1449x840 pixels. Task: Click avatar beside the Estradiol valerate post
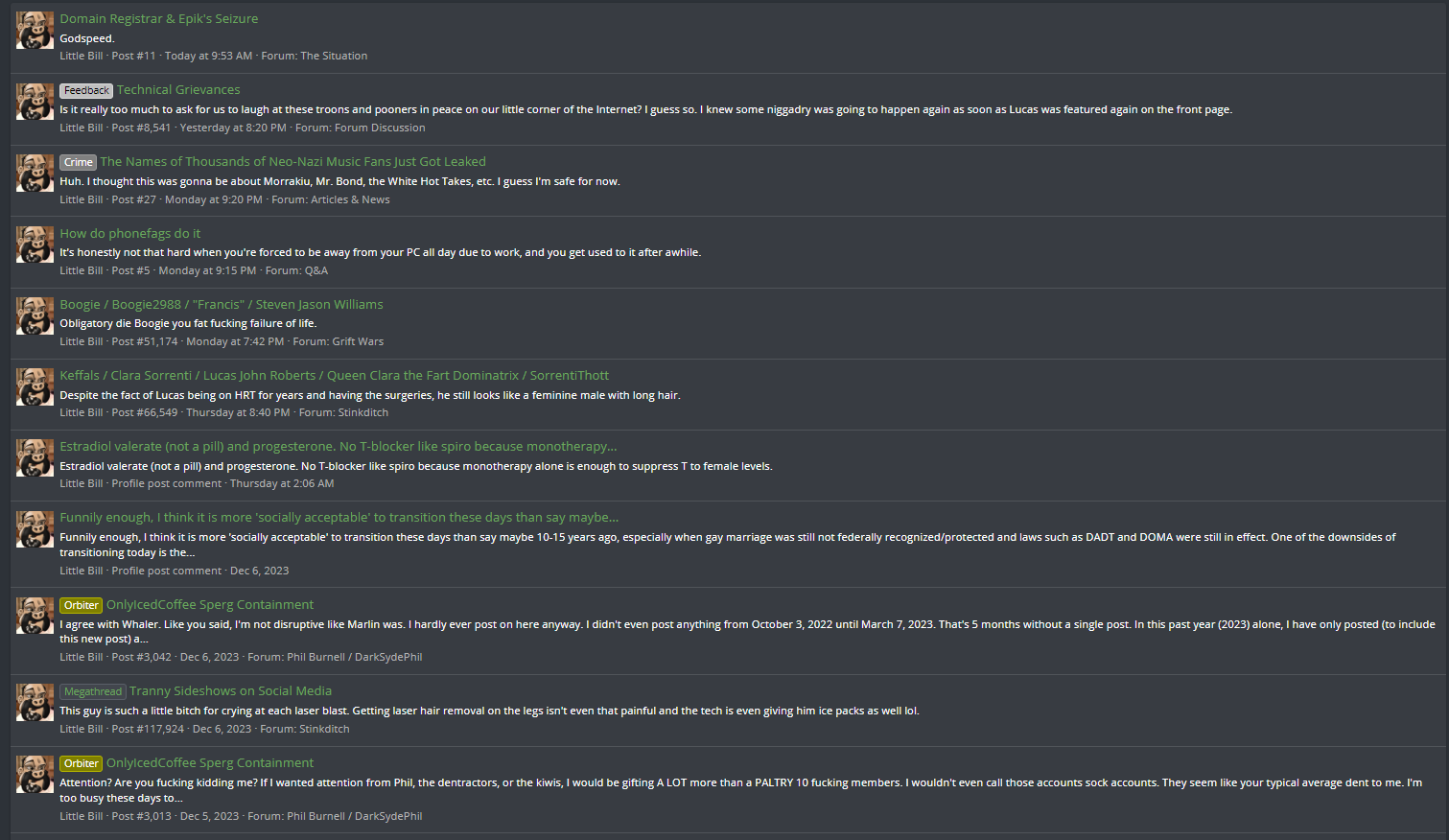click(x=35, y=457)
